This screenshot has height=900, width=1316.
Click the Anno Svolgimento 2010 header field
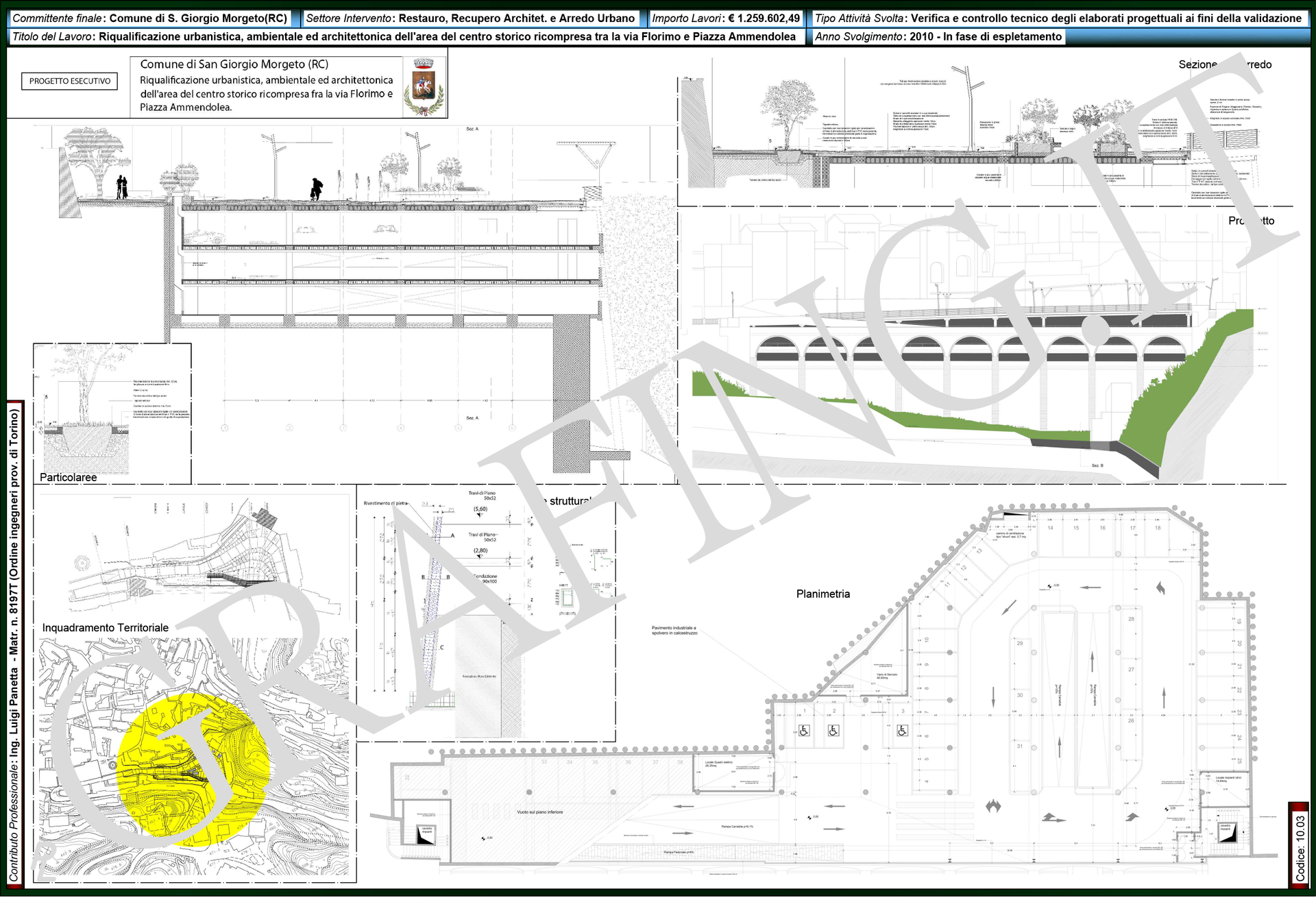938,37
